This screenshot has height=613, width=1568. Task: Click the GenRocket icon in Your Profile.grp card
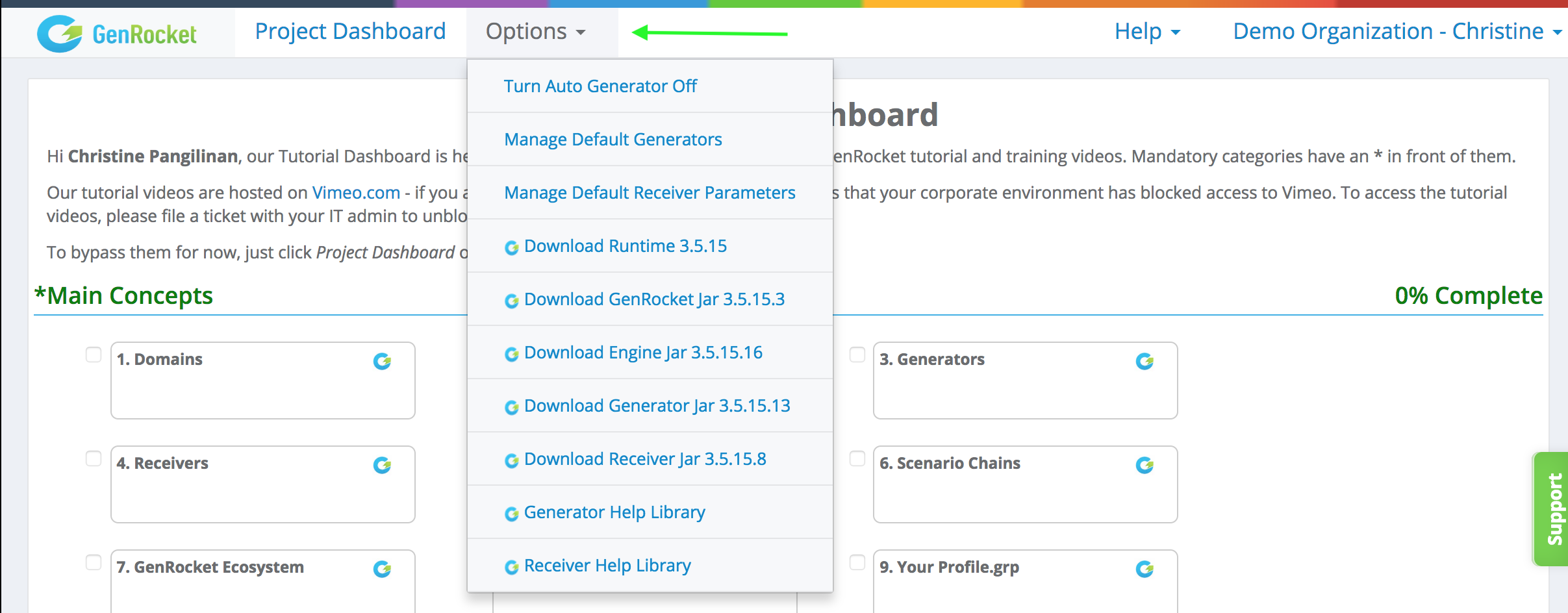tap(1144, 569)
